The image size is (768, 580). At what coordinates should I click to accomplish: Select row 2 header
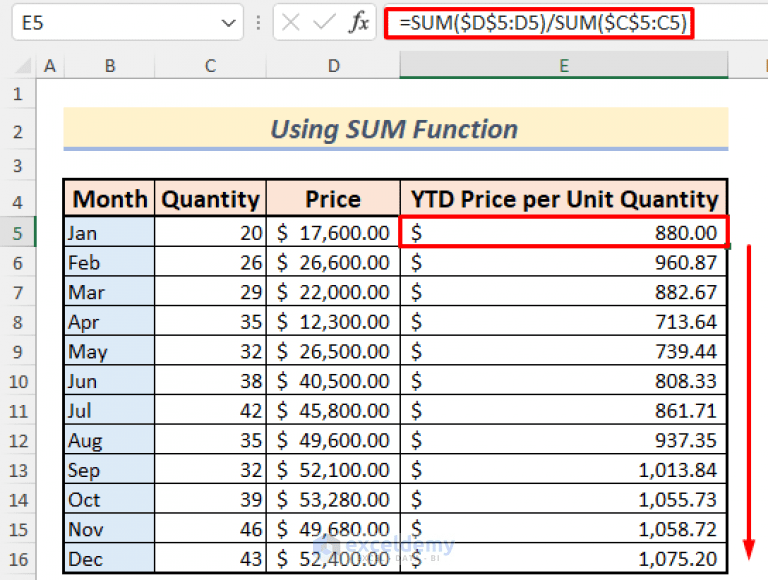click(18, 131)
